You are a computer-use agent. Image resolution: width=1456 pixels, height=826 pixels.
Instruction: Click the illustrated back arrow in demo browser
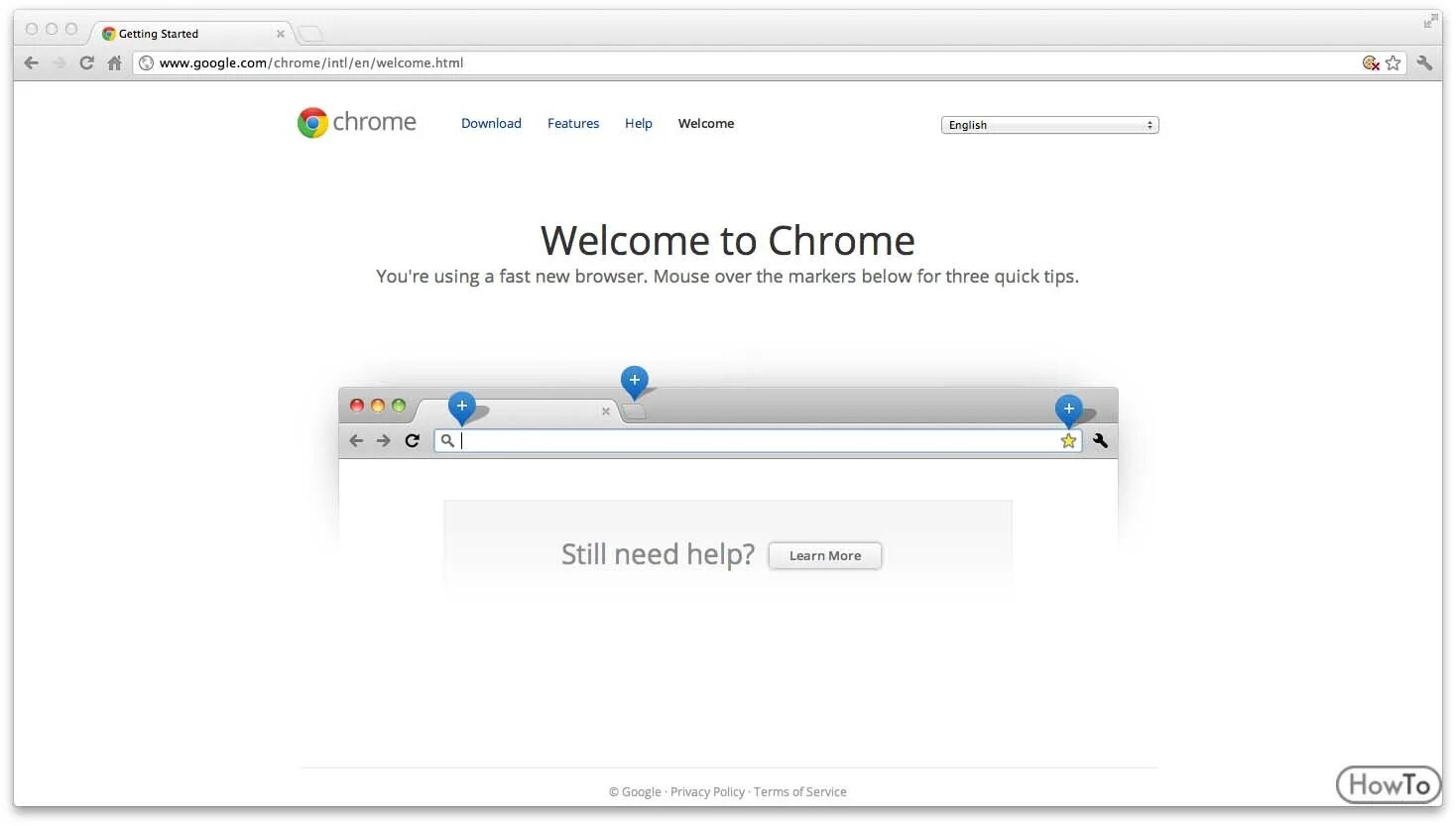click(x=356, y=440)
